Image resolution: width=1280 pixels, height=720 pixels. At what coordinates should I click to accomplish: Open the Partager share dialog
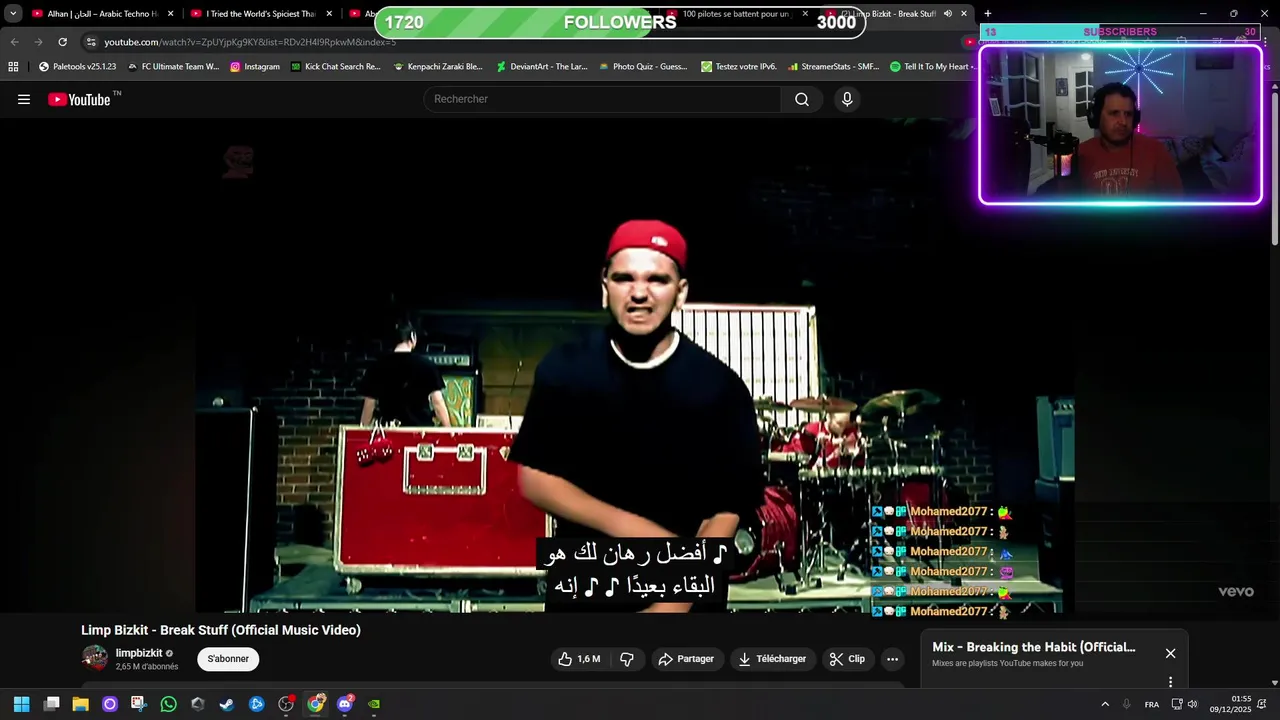point(688,659)
